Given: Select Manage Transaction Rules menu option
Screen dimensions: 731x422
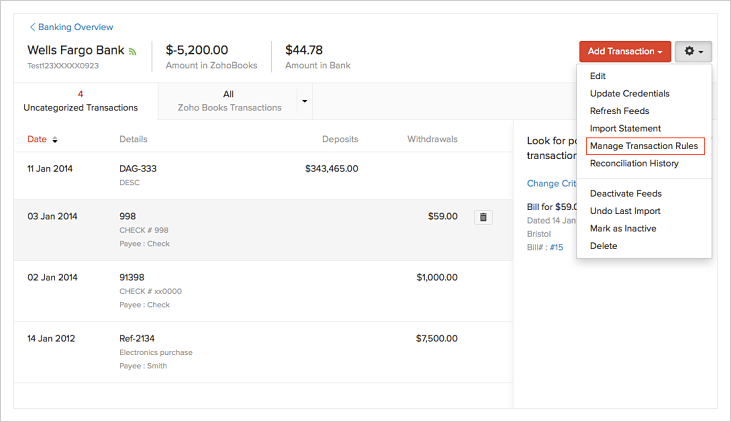Looking at the screenshot, I should (x=644, y=146).
